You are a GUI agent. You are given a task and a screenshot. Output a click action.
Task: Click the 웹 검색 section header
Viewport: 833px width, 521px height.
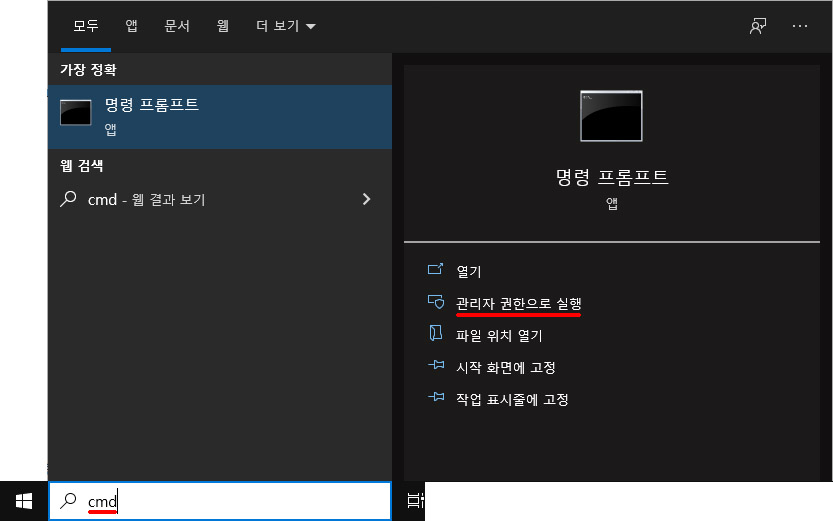pos(82,166)
